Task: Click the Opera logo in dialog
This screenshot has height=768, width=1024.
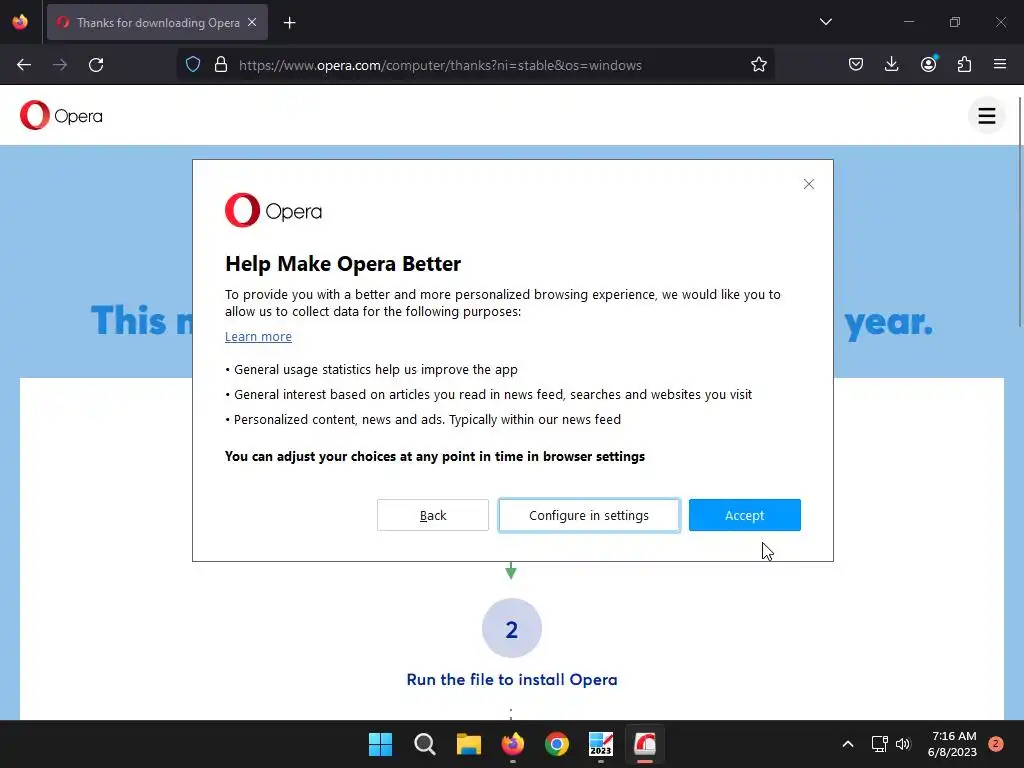Action: point(273,210)
